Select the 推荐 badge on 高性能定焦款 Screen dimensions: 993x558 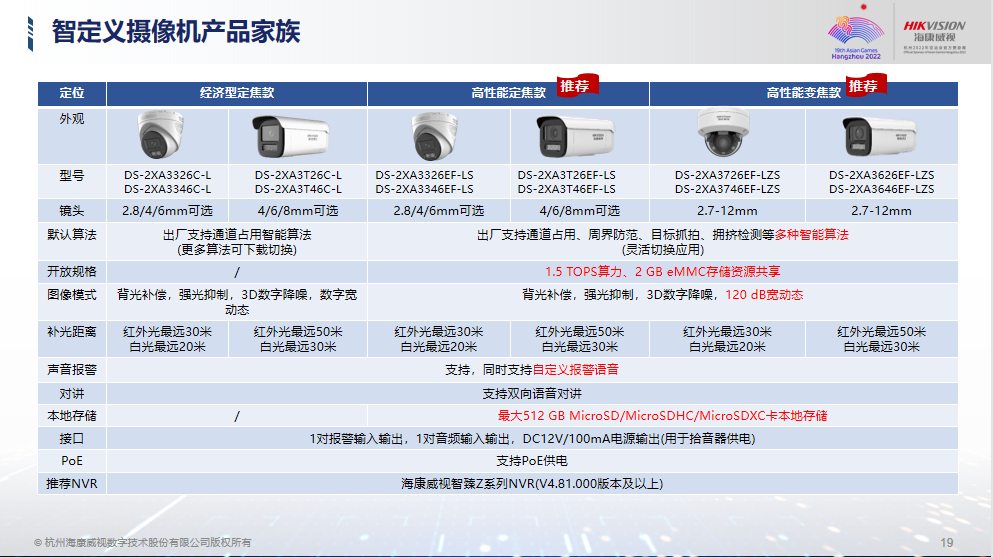[x=576, y=86]
